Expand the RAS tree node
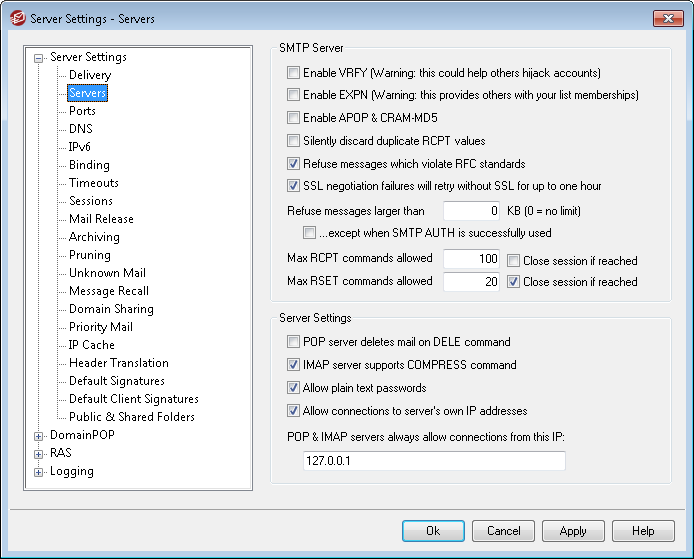Image resolution: width=694 pixels, height=559 pixels. point(39,454)
